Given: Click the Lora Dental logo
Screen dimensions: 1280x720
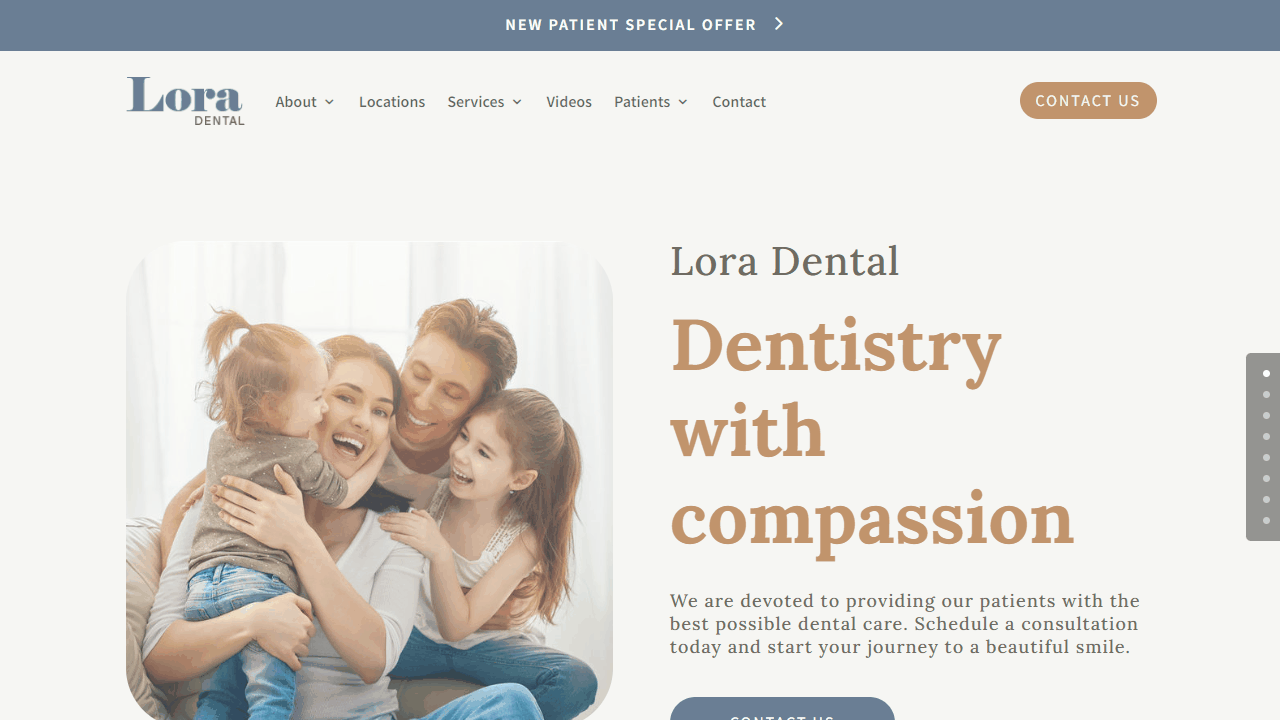Looking at the screenshot, I should [185, 101].
